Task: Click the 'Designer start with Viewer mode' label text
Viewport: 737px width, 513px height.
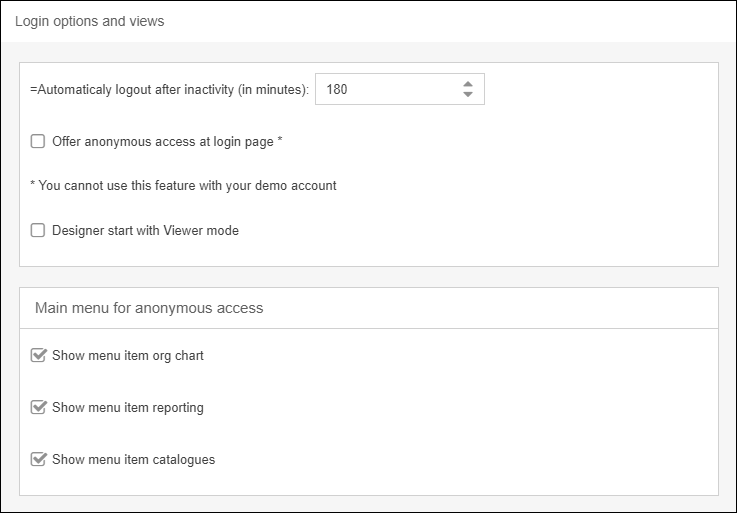Action: click(x=145, y=230)
